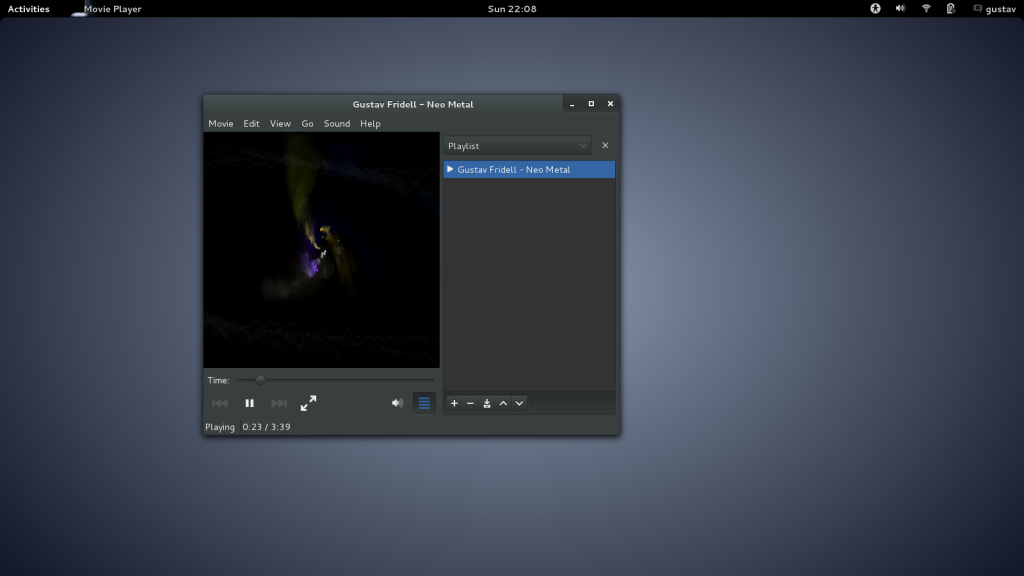
Task: Open the sidebar view selector dropdown
Action: click(x=516, y=145)
